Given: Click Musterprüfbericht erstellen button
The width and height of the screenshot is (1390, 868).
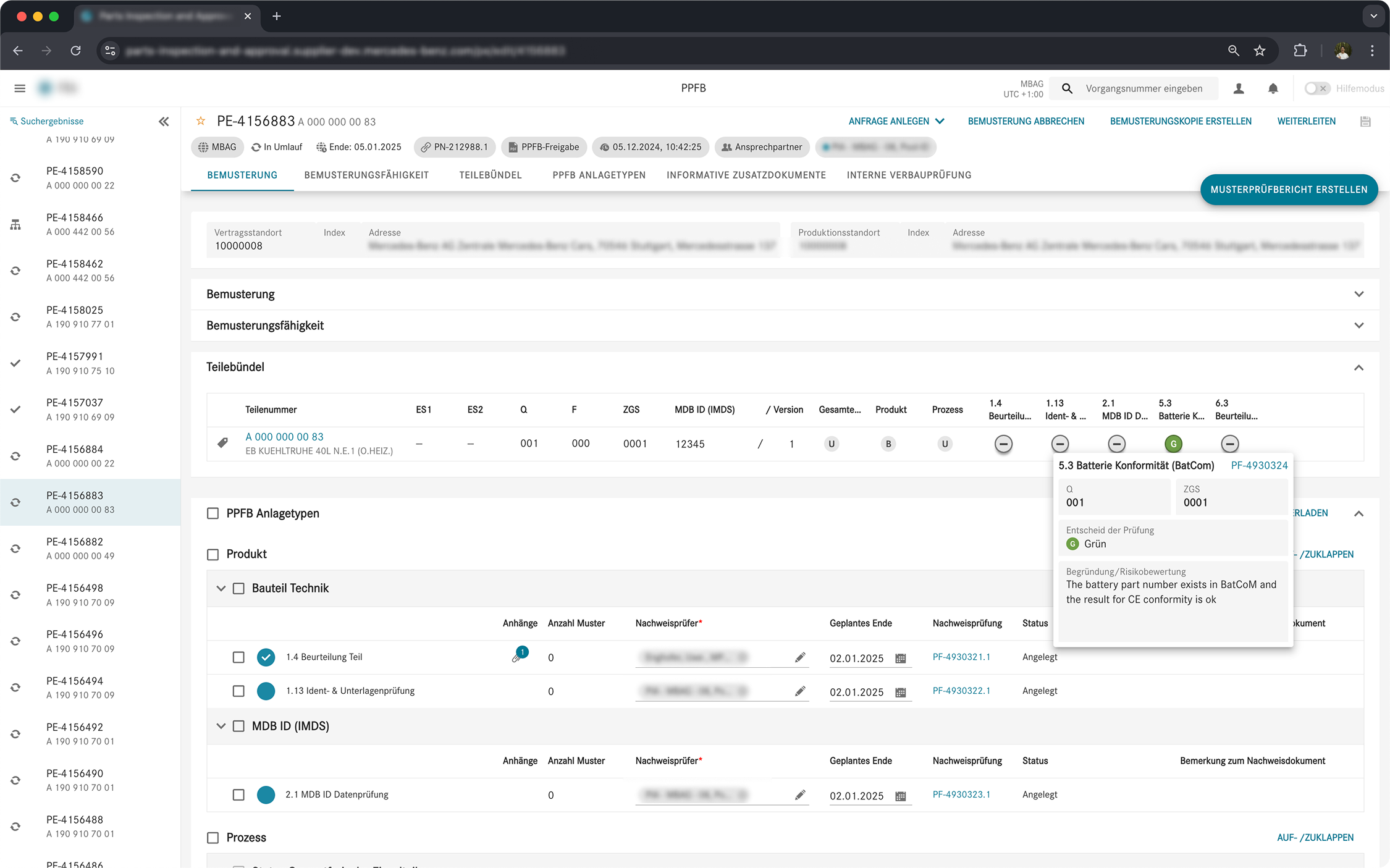Looking at the screenshot, I should click(1289, 190).
